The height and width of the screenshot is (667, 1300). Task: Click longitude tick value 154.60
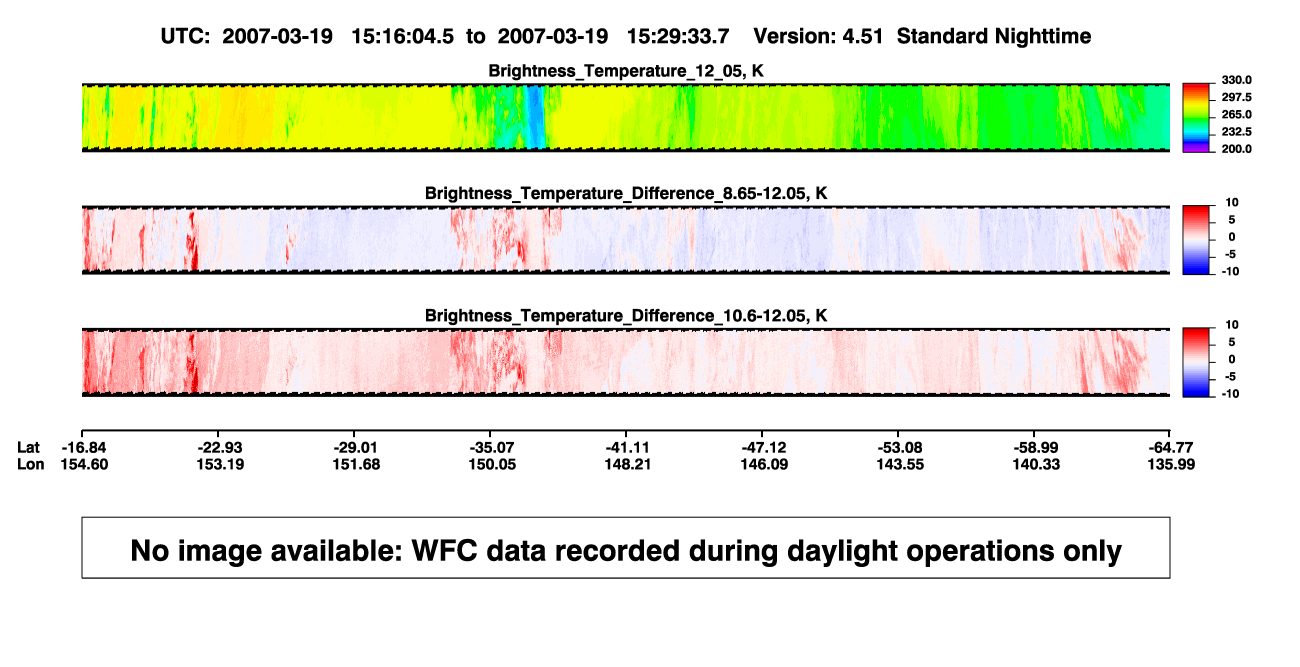coord(85,464)
